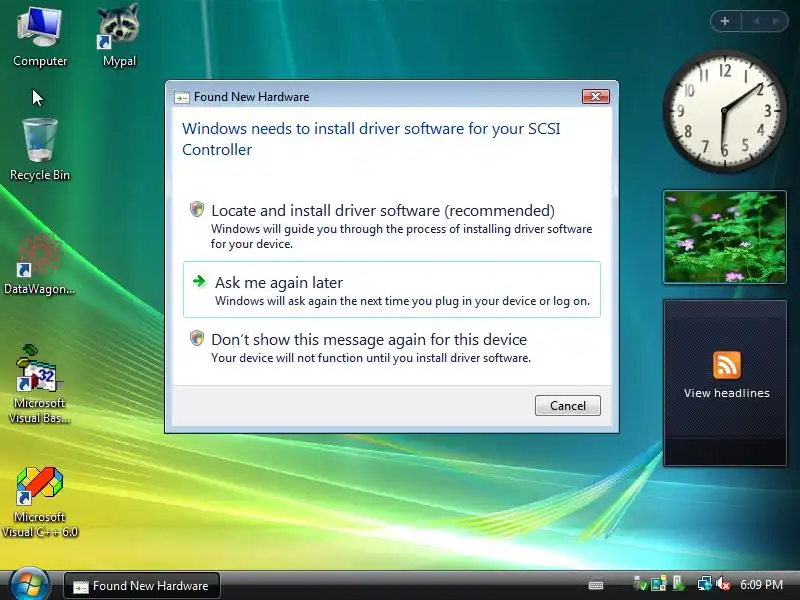
Task: Click the muted volume tray icon
Action: (x=723, y=584)
